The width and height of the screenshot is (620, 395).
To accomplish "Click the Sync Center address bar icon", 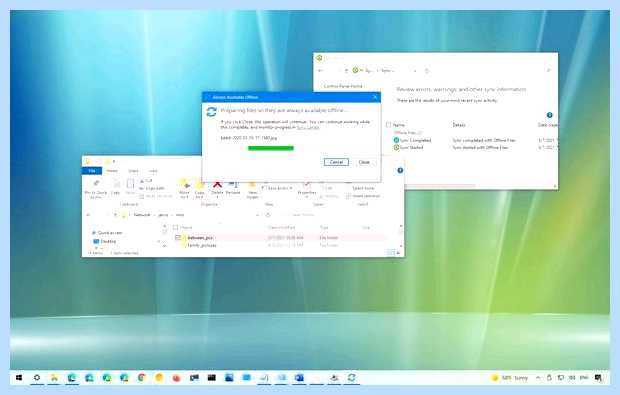I will click(355, 70).
